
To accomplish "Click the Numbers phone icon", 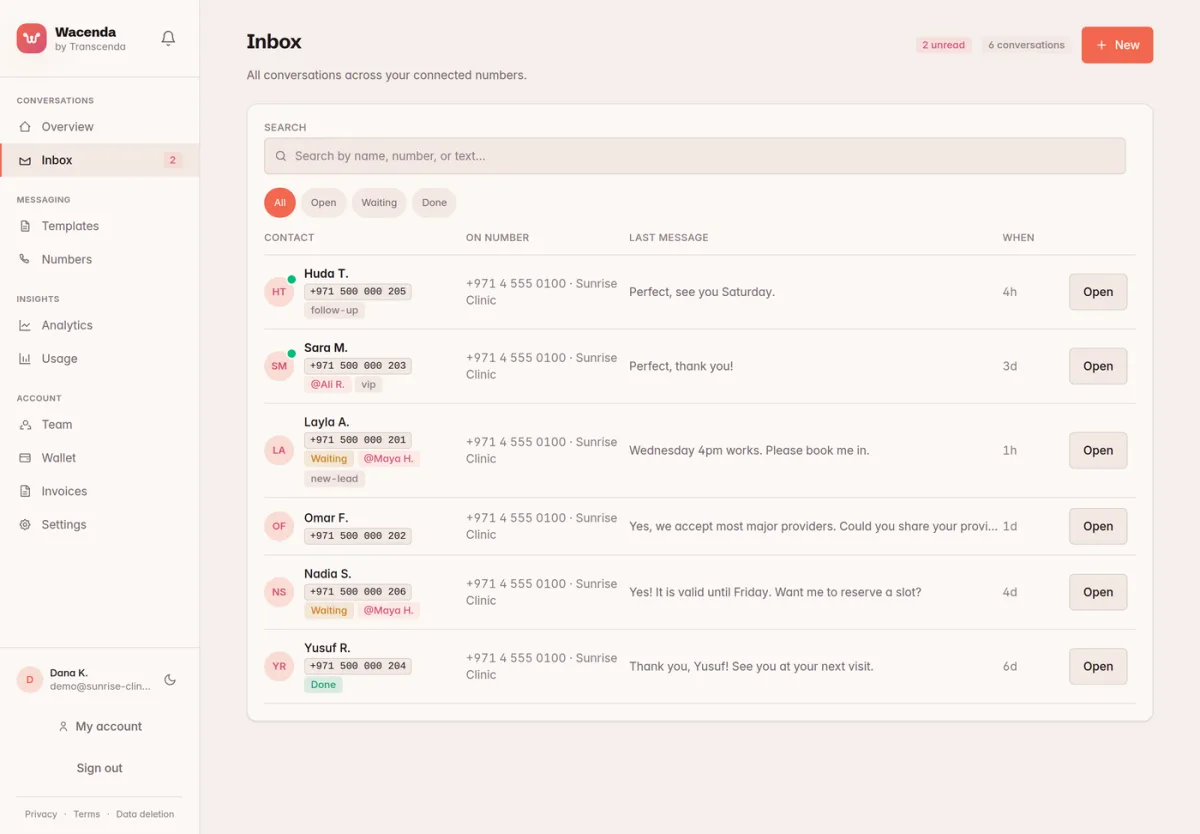I will coord(25,259).
